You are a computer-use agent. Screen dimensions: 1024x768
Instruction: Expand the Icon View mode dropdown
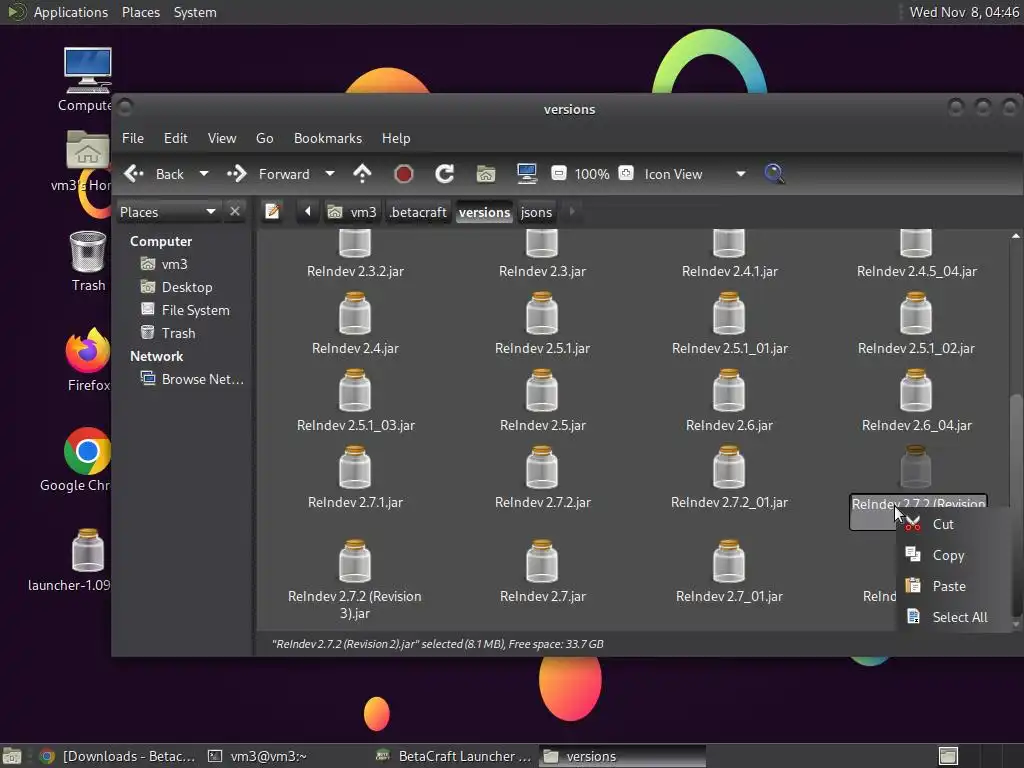click(x=740, y=174)
